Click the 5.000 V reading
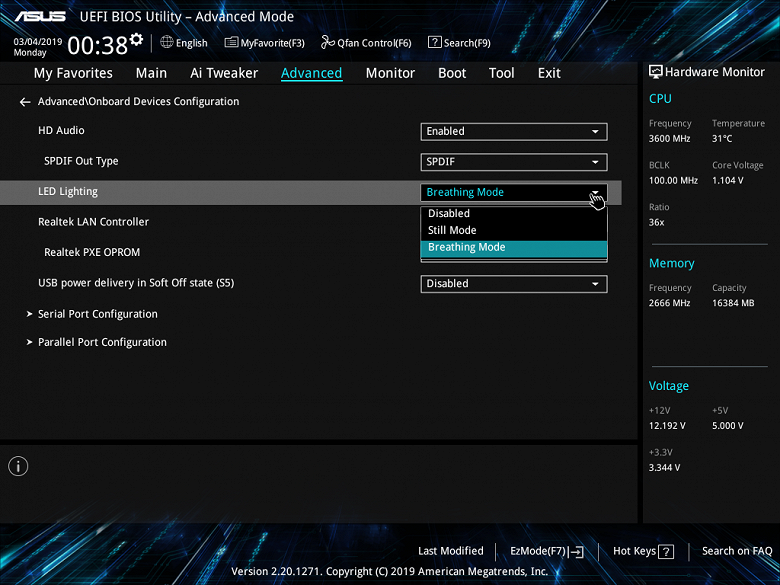Image resolution: width=780 pixels, height=585 pixels. click(727, 426)
